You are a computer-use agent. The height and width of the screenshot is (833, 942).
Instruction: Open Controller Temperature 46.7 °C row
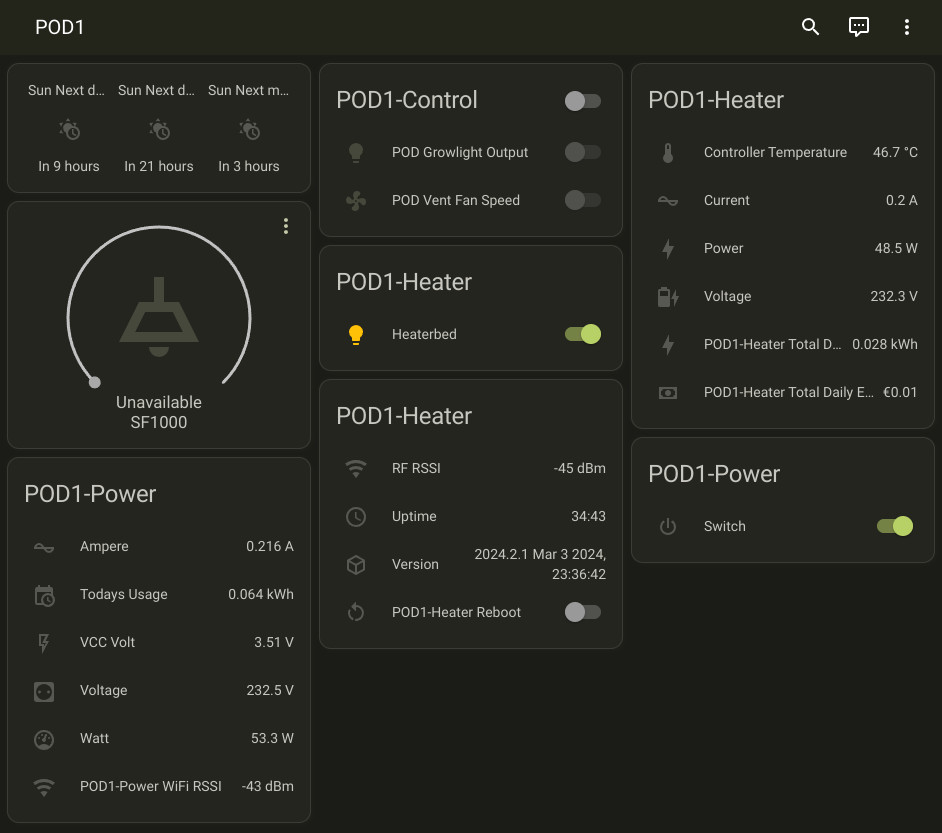(783, 152)
